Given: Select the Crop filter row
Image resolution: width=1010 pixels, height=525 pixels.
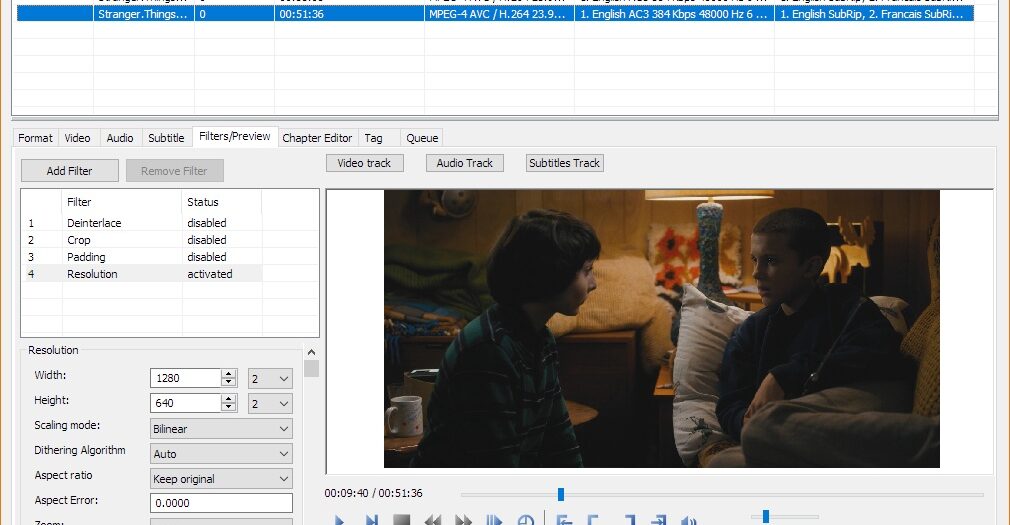Looking at the screenshot, I should pyautogui.click(x=142, y=240).
